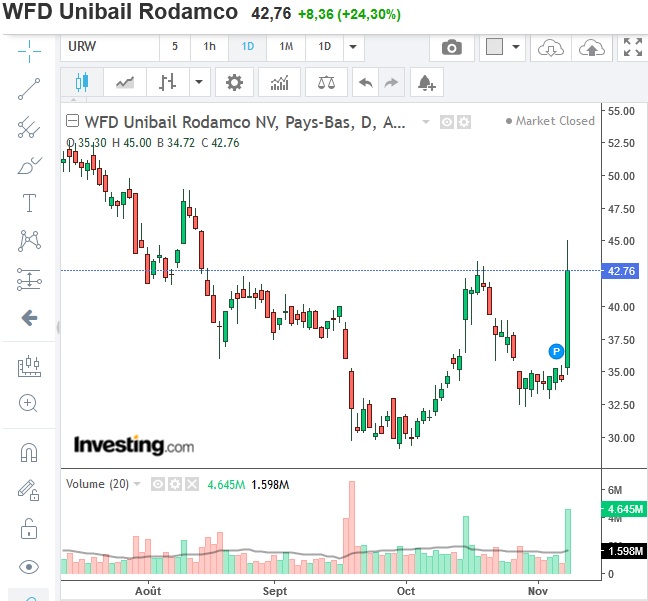Click the WFD Unibail Rodamco page title
This screenshot has height=601, width=648.
point(120,12)
